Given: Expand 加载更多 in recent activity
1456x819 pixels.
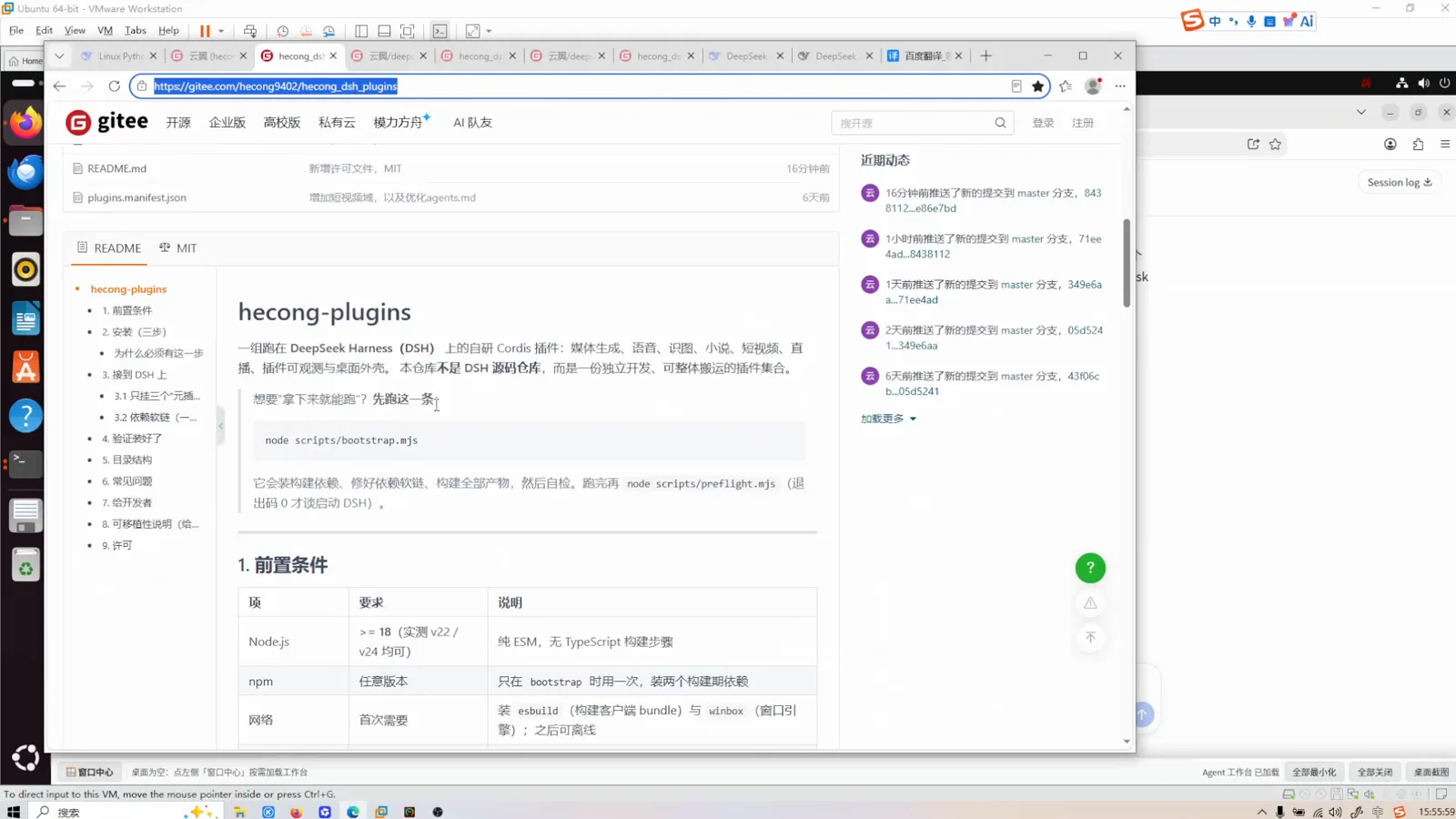Looking at the screenshot, I should click(888, 419).
